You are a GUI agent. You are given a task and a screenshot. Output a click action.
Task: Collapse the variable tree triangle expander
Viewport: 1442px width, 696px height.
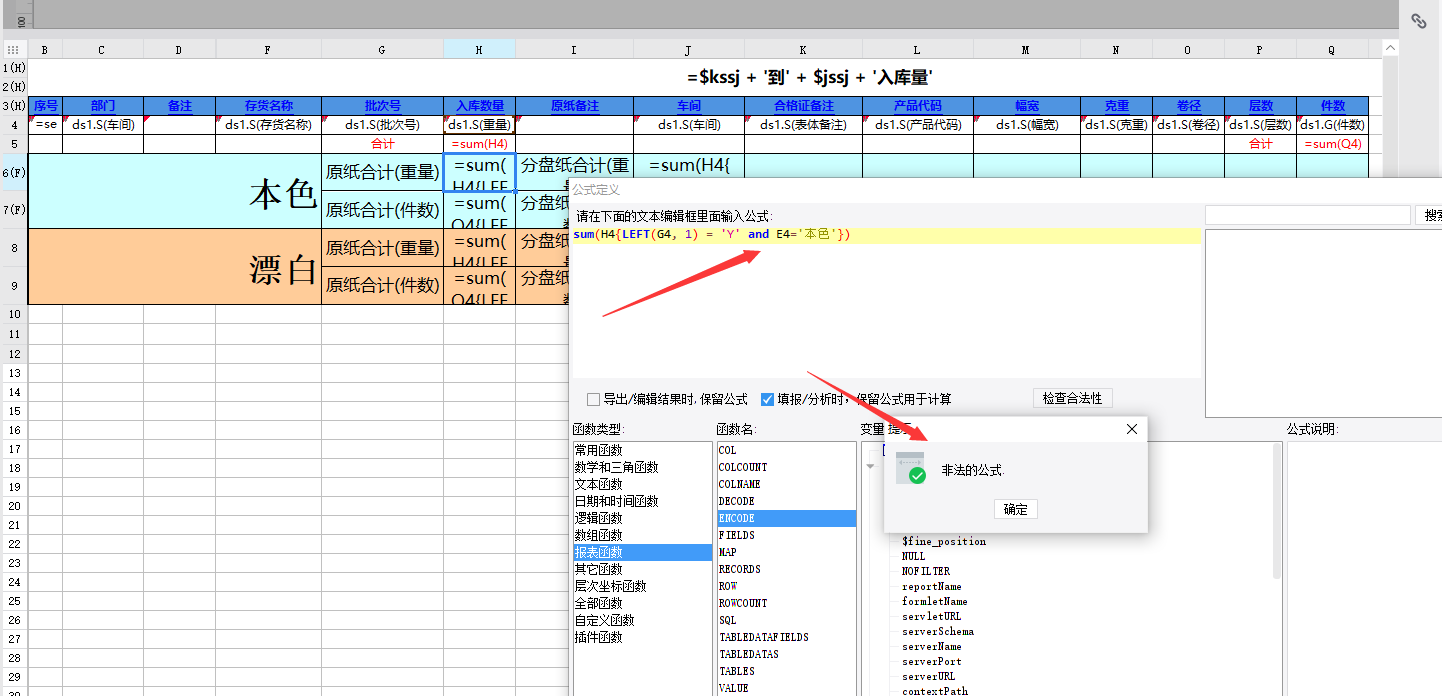870,466
